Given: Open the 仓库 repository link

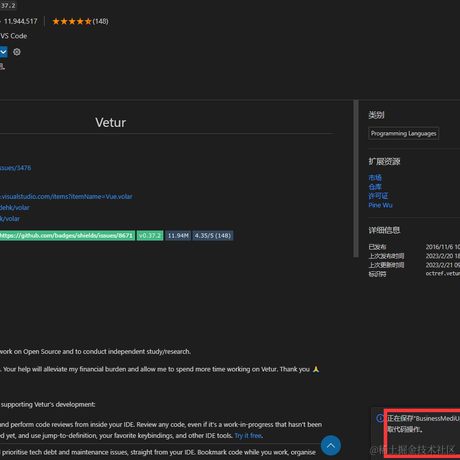Looking at the screenshot, I should 375,187.
